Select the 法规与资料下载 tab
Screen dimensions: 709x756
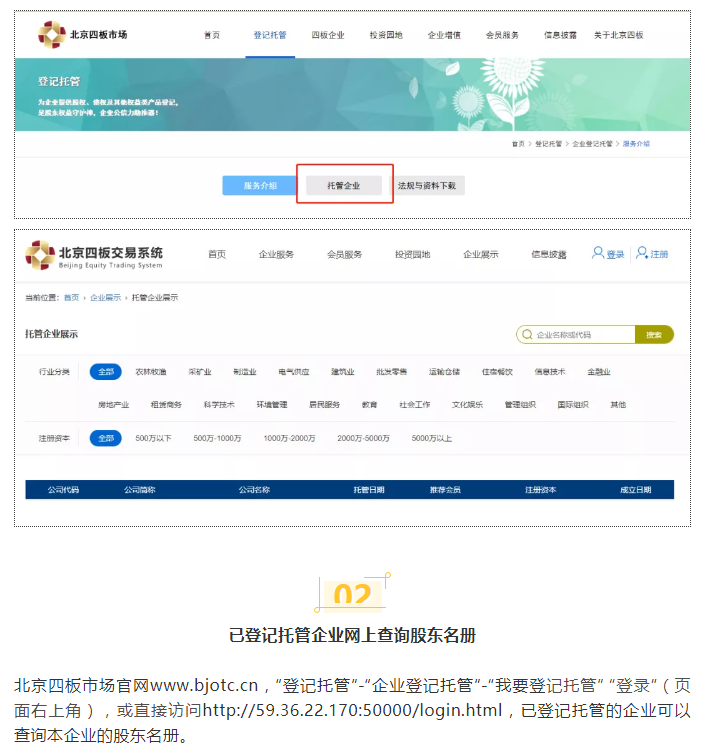pyautogui.click(x=427, y=186)
